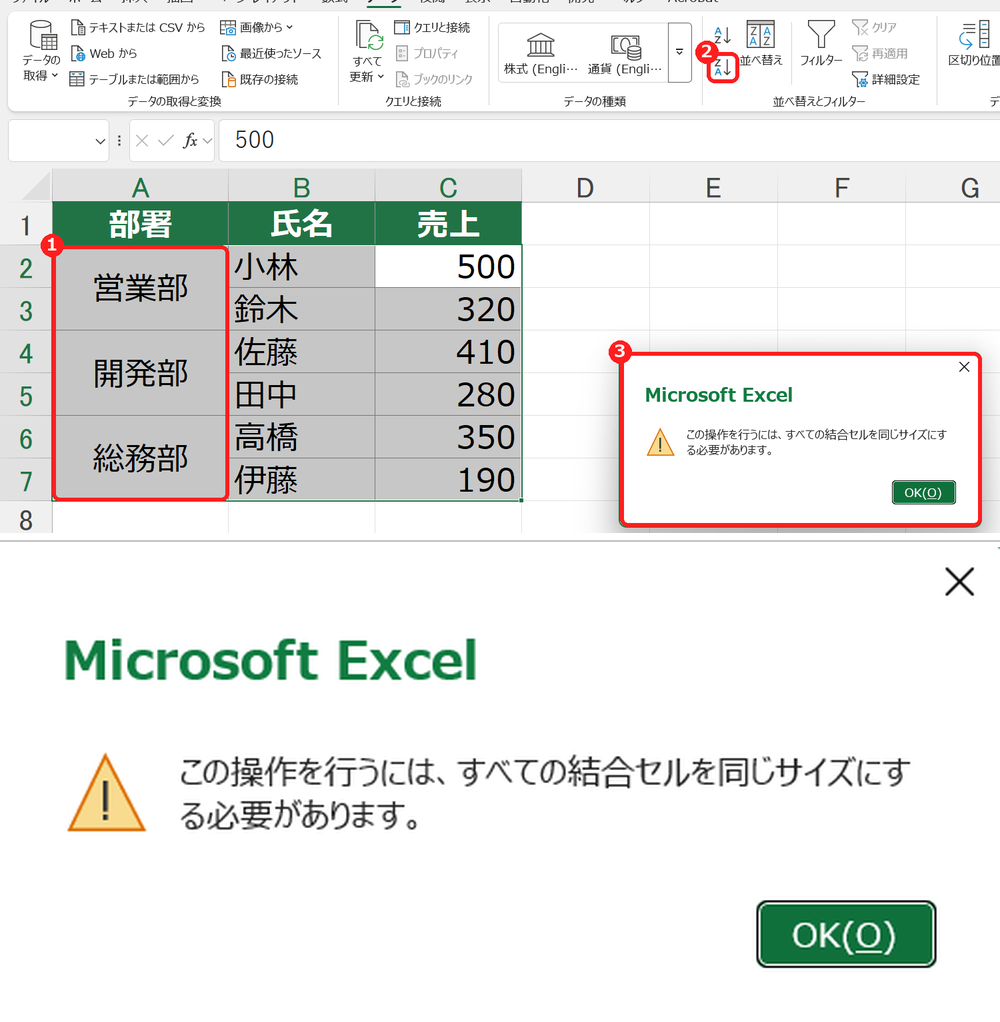
Task: Choose Web から data source
Action: 104,53
